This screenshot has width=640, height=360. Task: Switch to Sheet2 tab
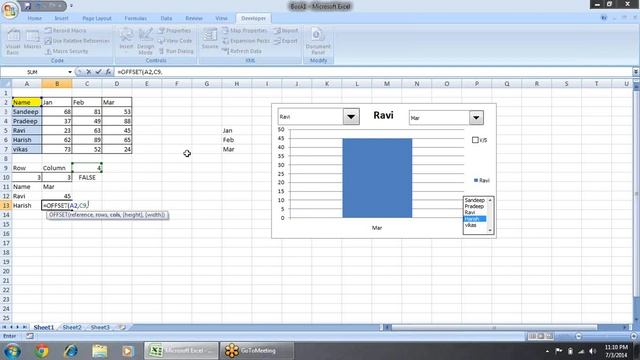(x=72, y=327)
